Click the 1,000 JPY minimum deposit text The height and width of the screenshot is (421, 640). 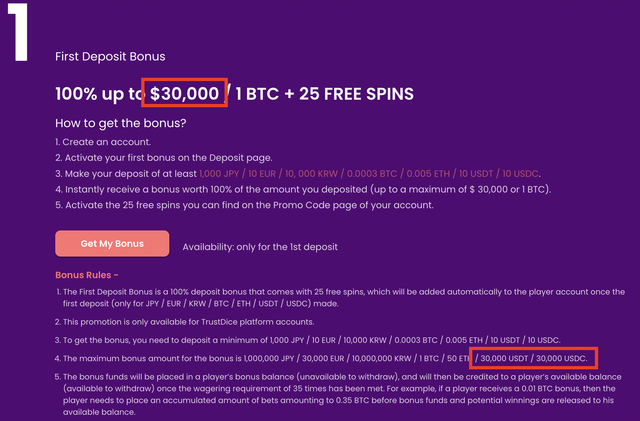pyautogui.click(x=219, y=174)
